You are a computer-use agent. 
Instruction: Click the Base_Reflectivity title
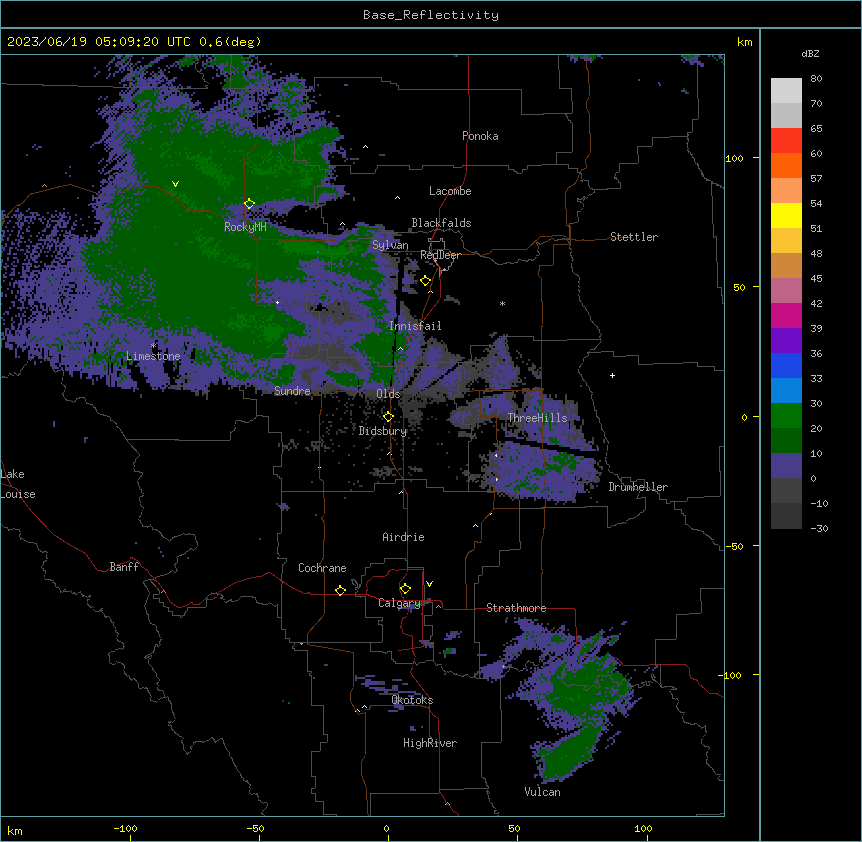pyautogui.click(x=431, y=15)
